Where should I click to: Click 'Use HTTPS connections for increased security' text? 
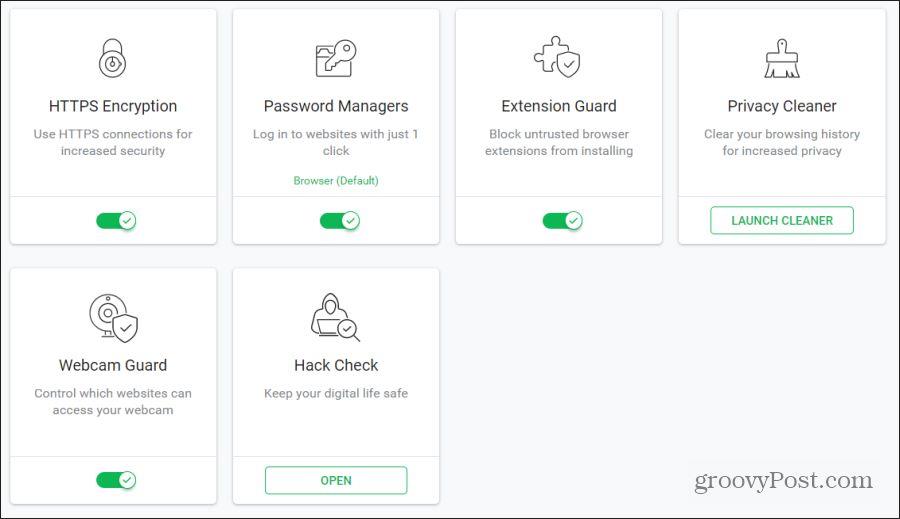pos(113,142)
